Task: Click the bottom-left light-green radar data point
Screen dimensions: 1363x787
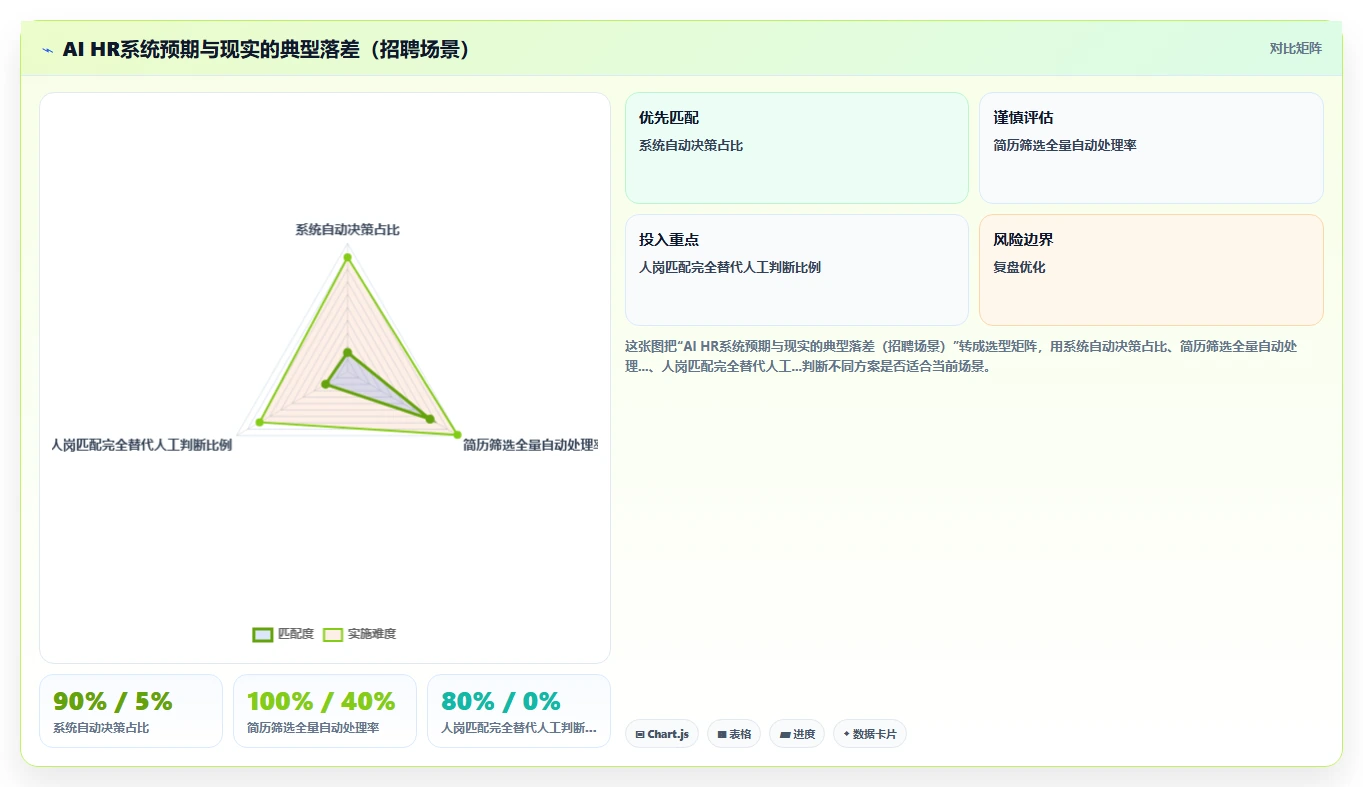Action: 260,422
